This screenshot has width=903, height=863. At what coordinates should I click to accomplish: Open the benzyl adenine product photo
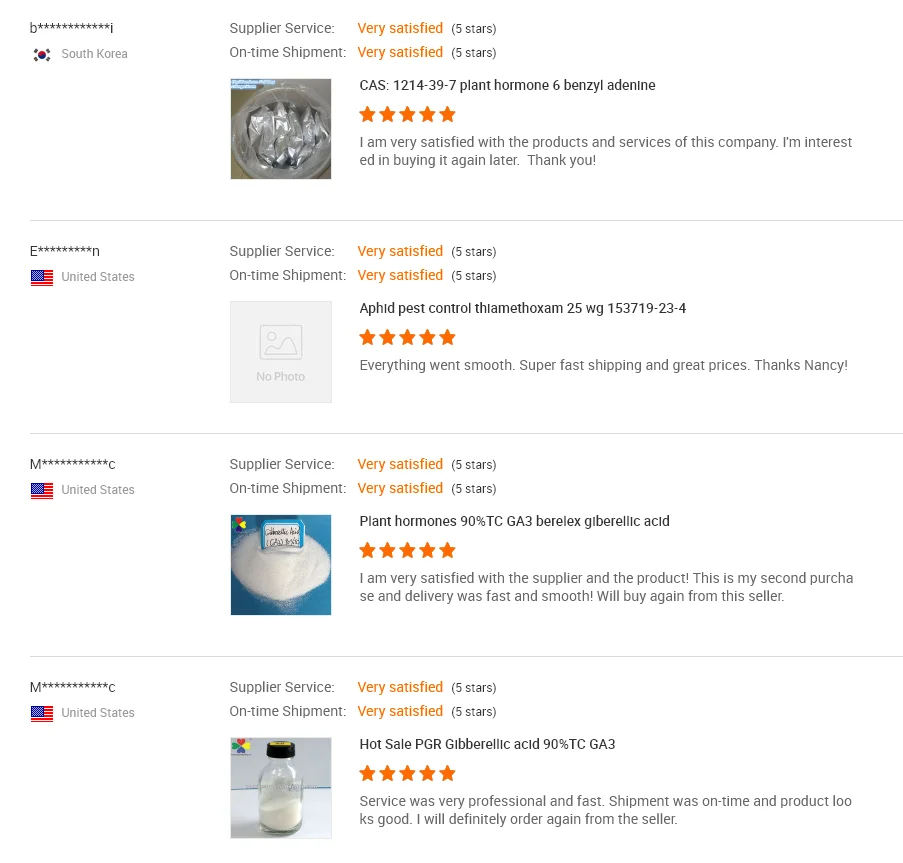pos(281,129)
